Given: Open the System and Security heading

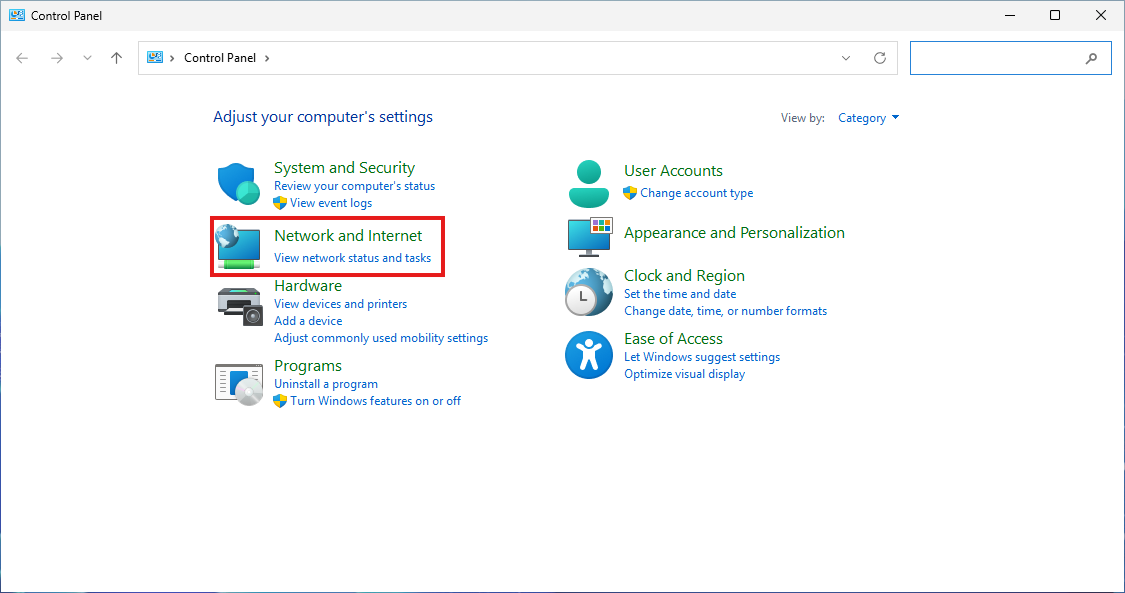Looking at the screenshot, I should coord(344,168).
